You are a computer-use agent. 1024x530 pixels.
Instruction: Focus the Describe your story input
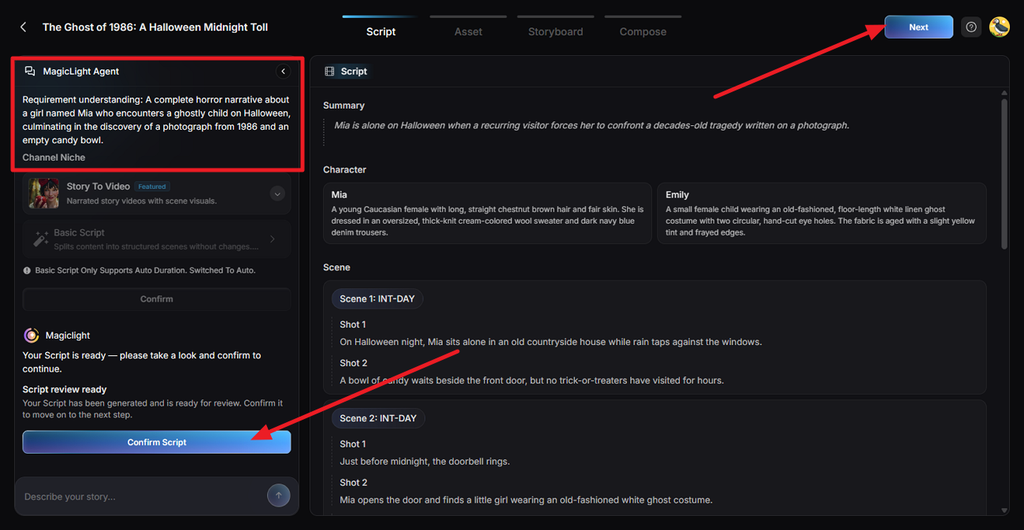click(142, 497)
